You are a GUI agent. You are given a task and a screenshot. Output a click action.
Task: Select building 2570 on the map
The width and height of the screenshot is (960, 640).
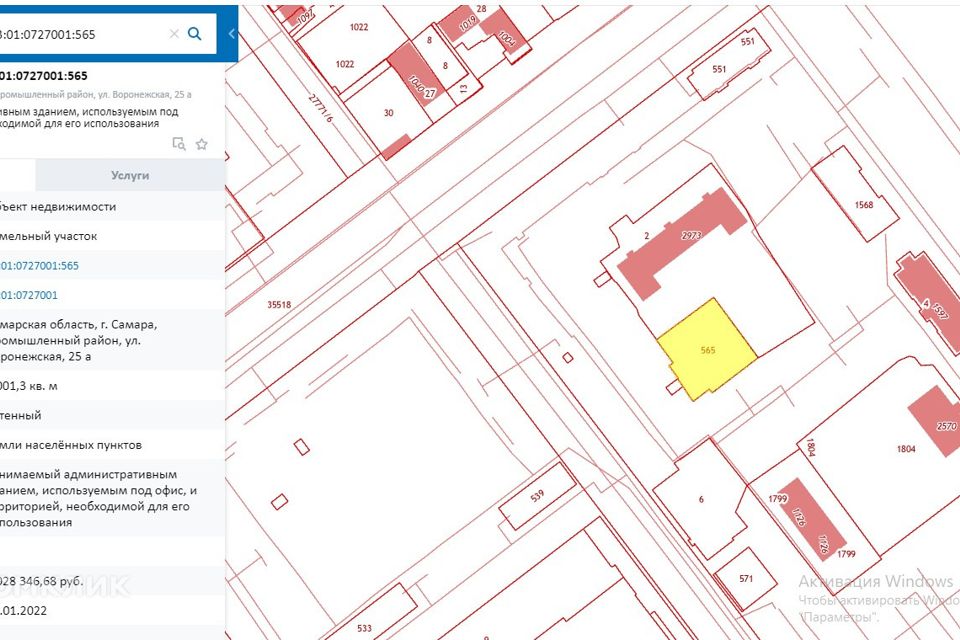point(934,420)
